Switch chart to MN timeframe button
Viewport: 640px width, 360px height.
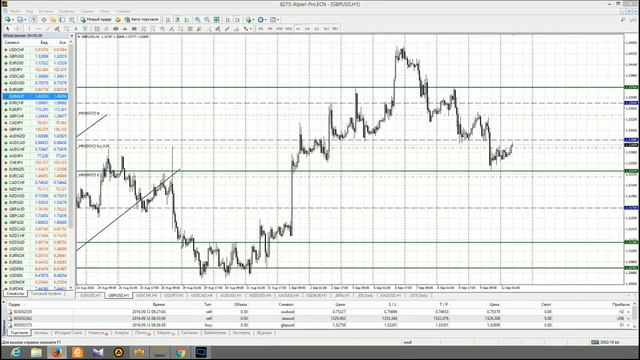[335, 29]
